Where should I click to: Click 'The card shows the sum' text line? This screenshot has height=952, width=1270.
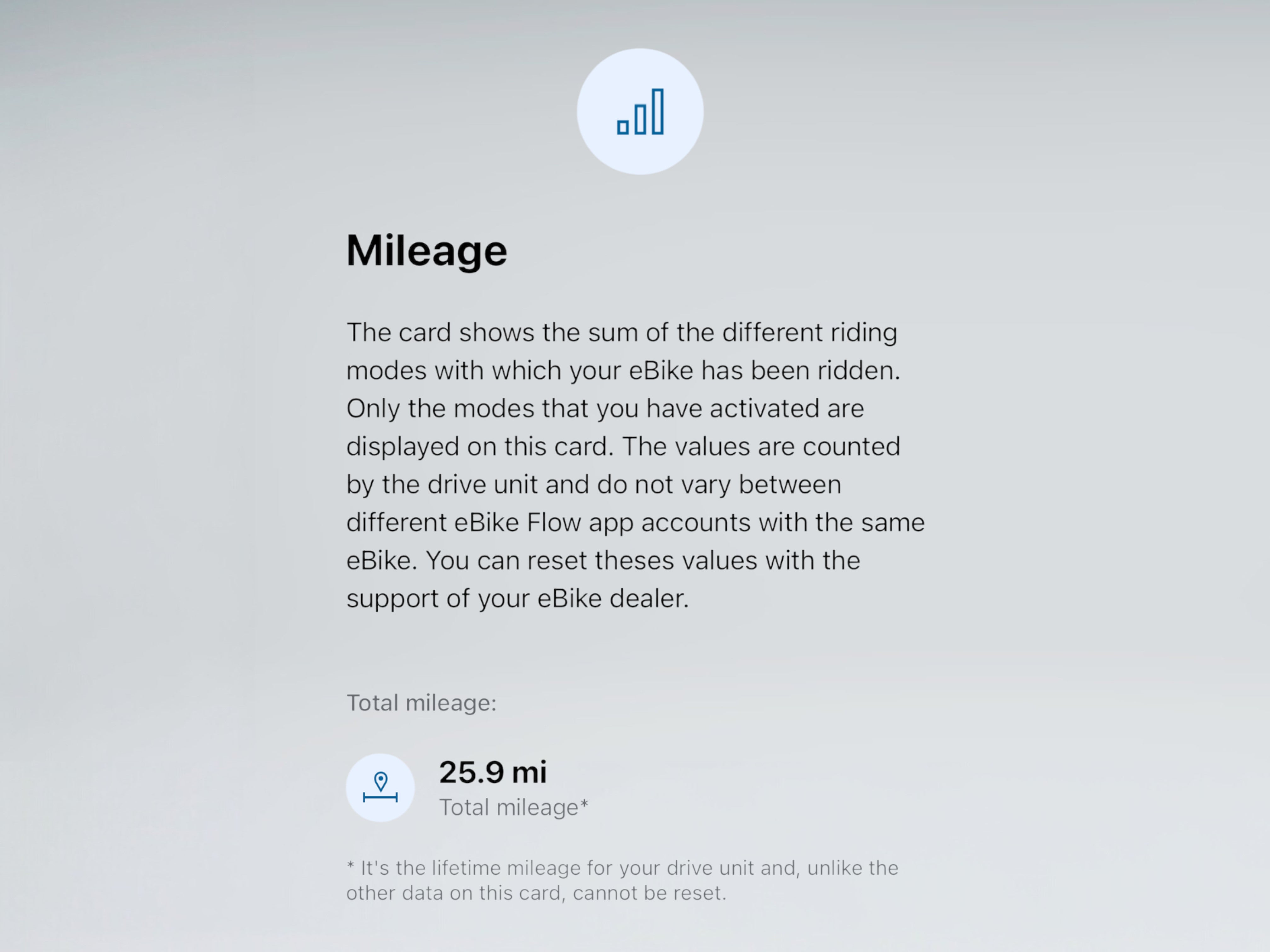[622, 332]
